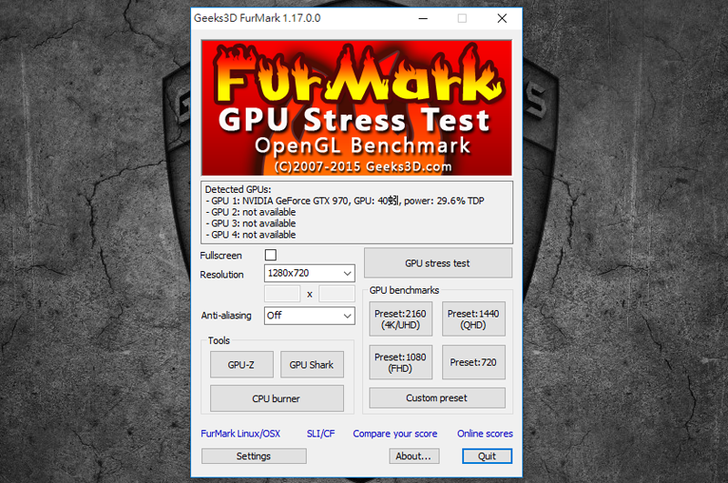Open the Settings dialog
The width and height of the screenshot is (728, 483).
click(253, 456)
